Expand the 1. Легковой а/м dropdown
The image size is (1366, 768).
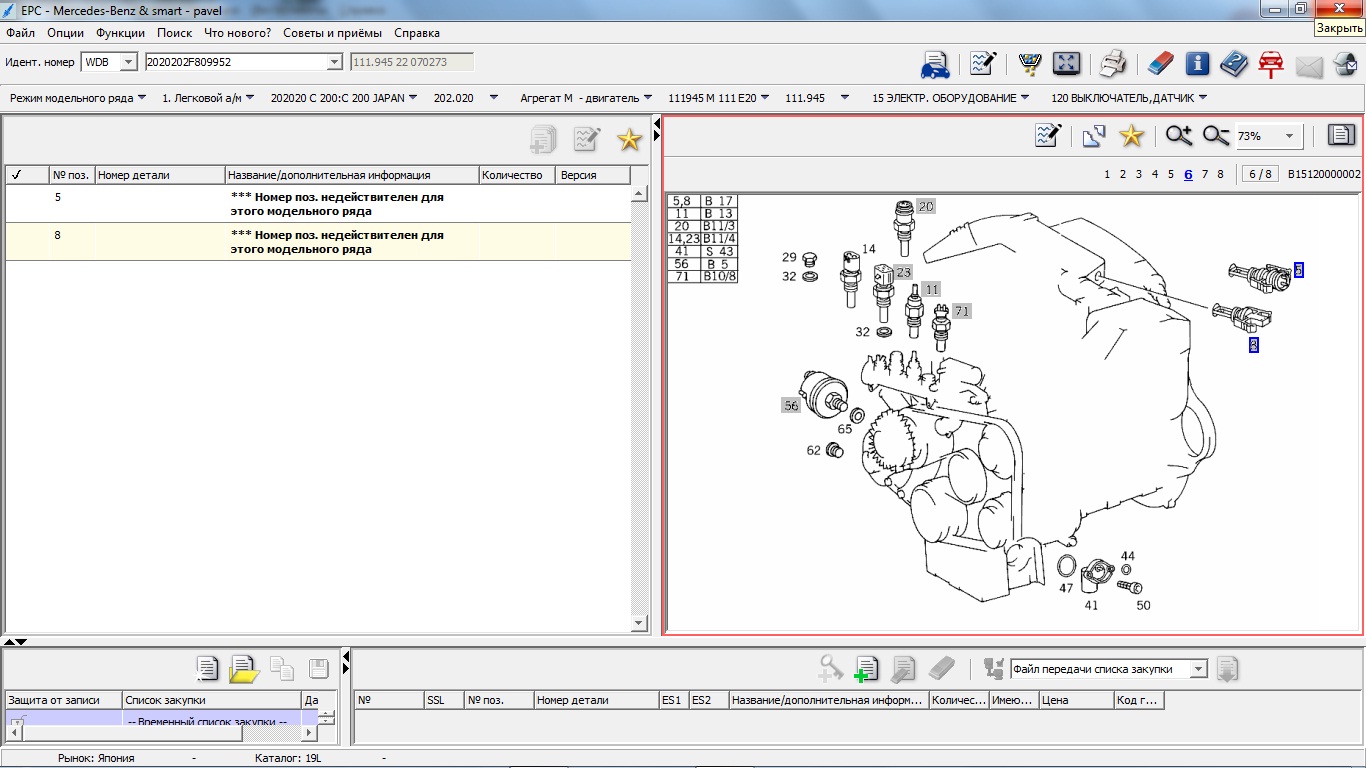click(249, 98)
